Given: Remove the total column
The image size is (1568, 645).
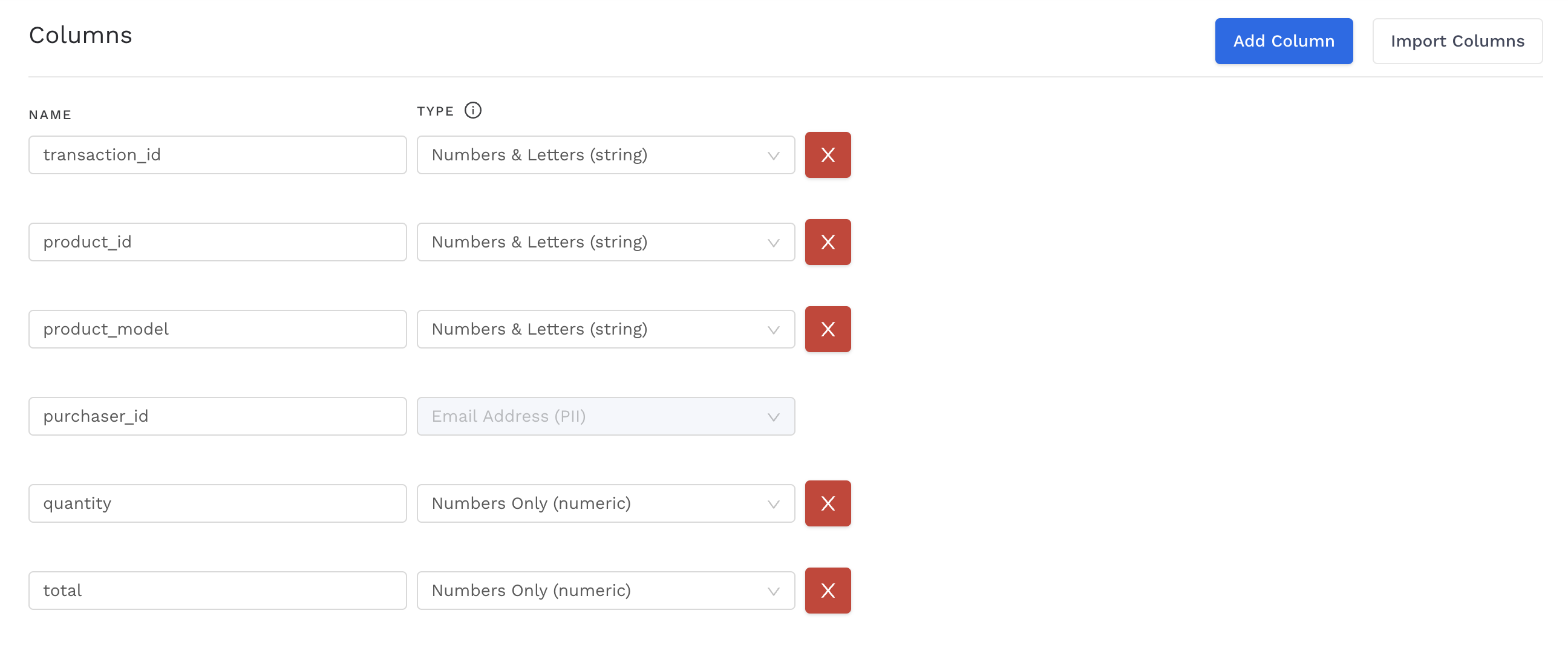Looking at the screenshot, I should click(827, 590).
